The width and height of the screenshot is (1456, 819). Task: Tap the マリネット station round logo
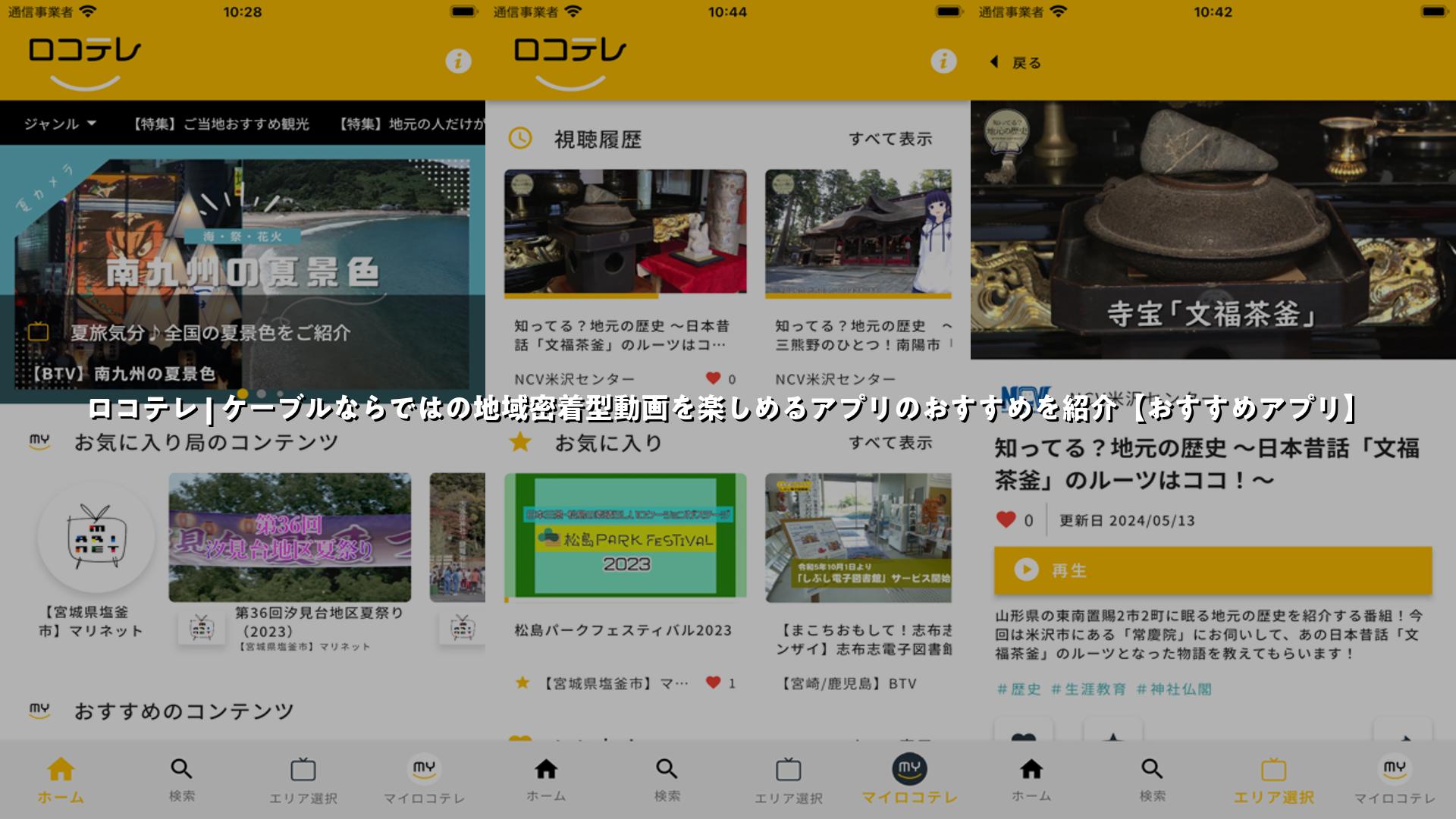[x=96, y=538]
